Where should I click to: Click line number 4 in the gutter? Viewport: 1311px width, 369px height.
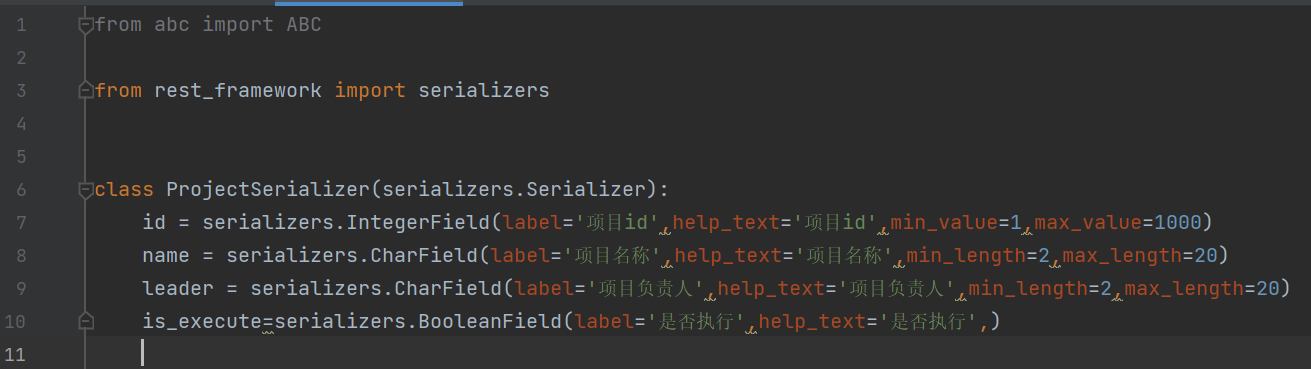(22, 123)
